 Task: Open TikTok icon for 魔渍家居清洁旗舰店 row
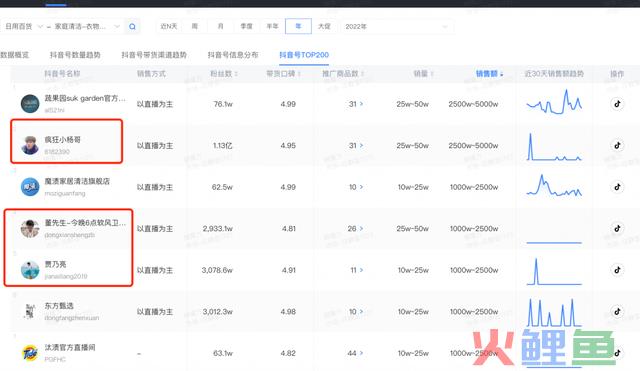617,187
